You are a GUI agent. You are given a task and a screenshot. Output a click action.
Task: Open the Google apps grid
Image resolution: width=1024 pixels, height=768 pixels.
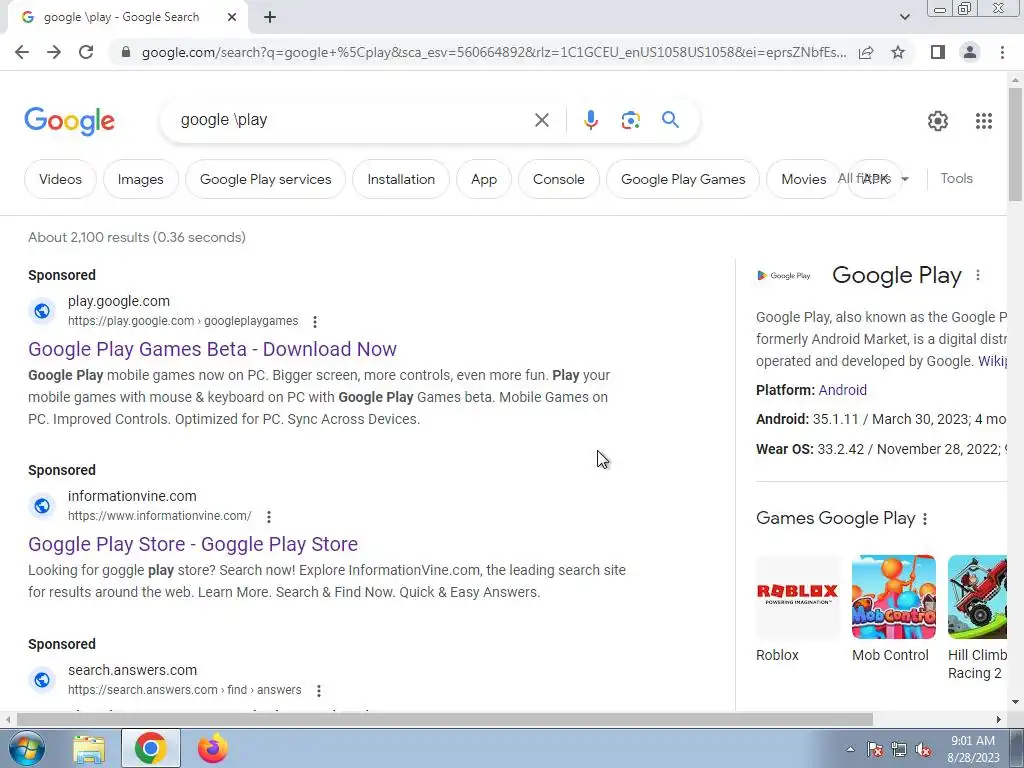point(984,121)
